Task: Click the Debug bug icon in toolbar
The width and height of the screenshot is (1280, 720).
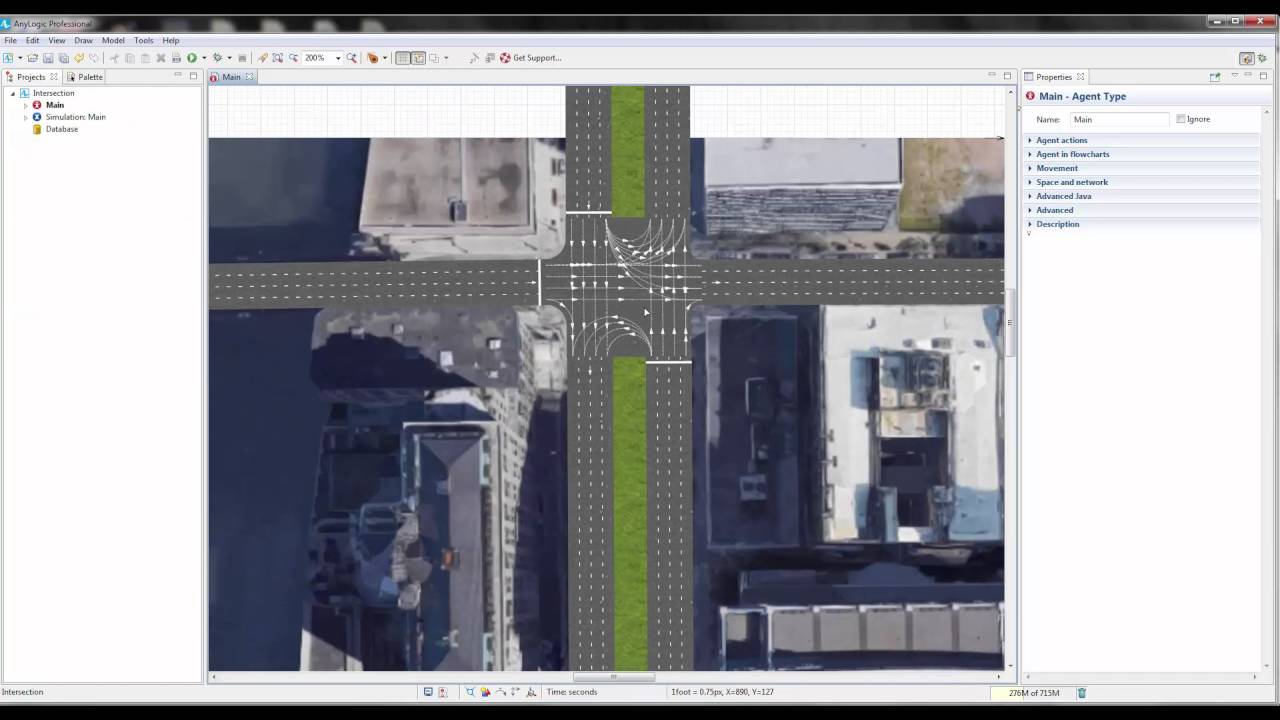Action: click(x=217, y=58)
